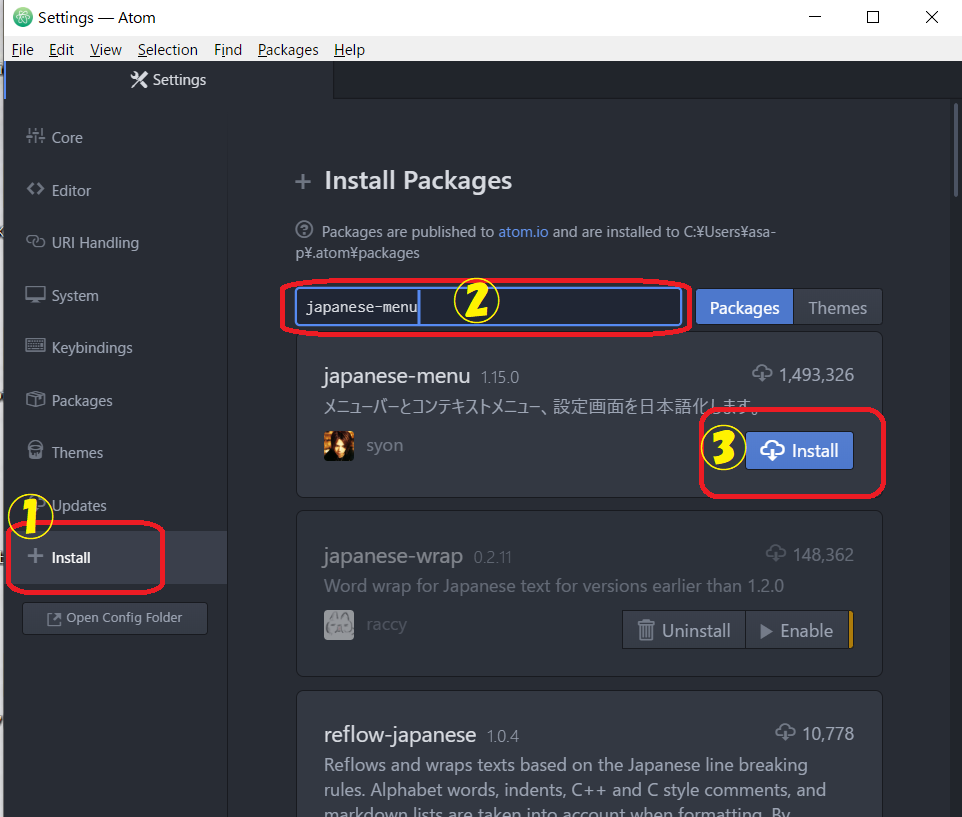Image resolution: width=962 pixels, height=817 pixels.
Task: Open the Help menu
Action: click(x=349, y=50)
